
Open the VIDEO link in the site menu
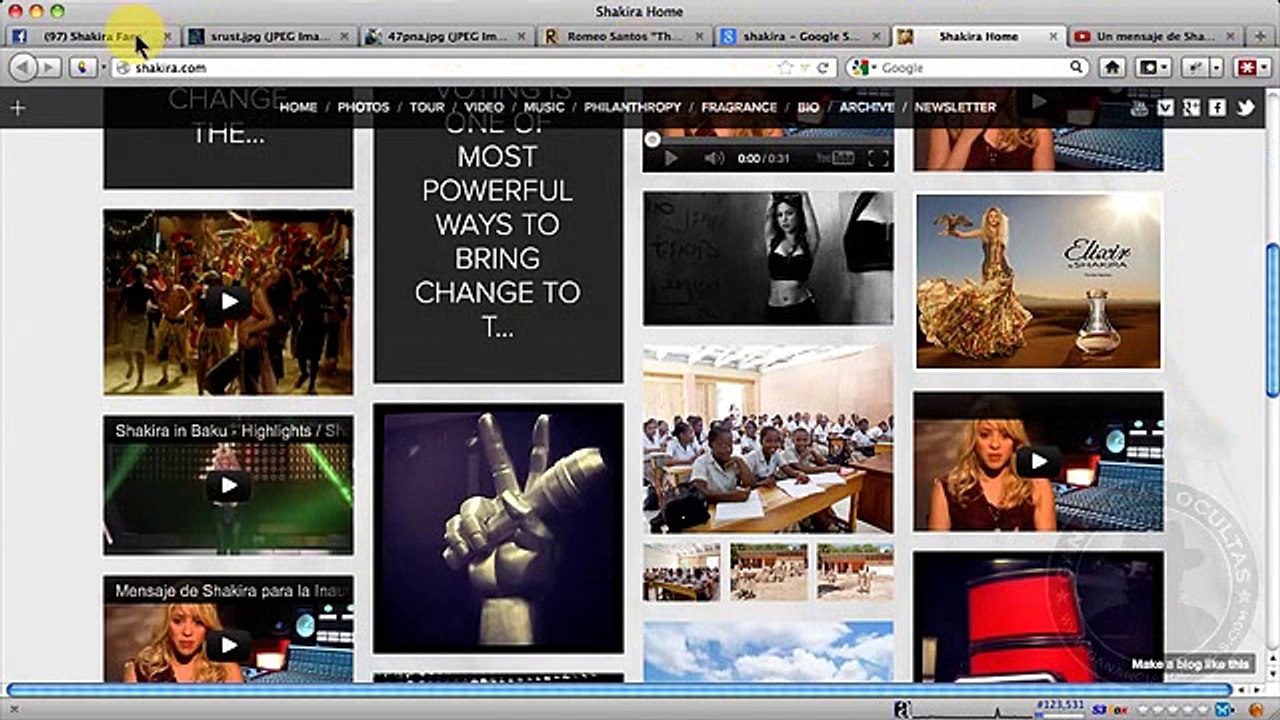tap(484, 107)
